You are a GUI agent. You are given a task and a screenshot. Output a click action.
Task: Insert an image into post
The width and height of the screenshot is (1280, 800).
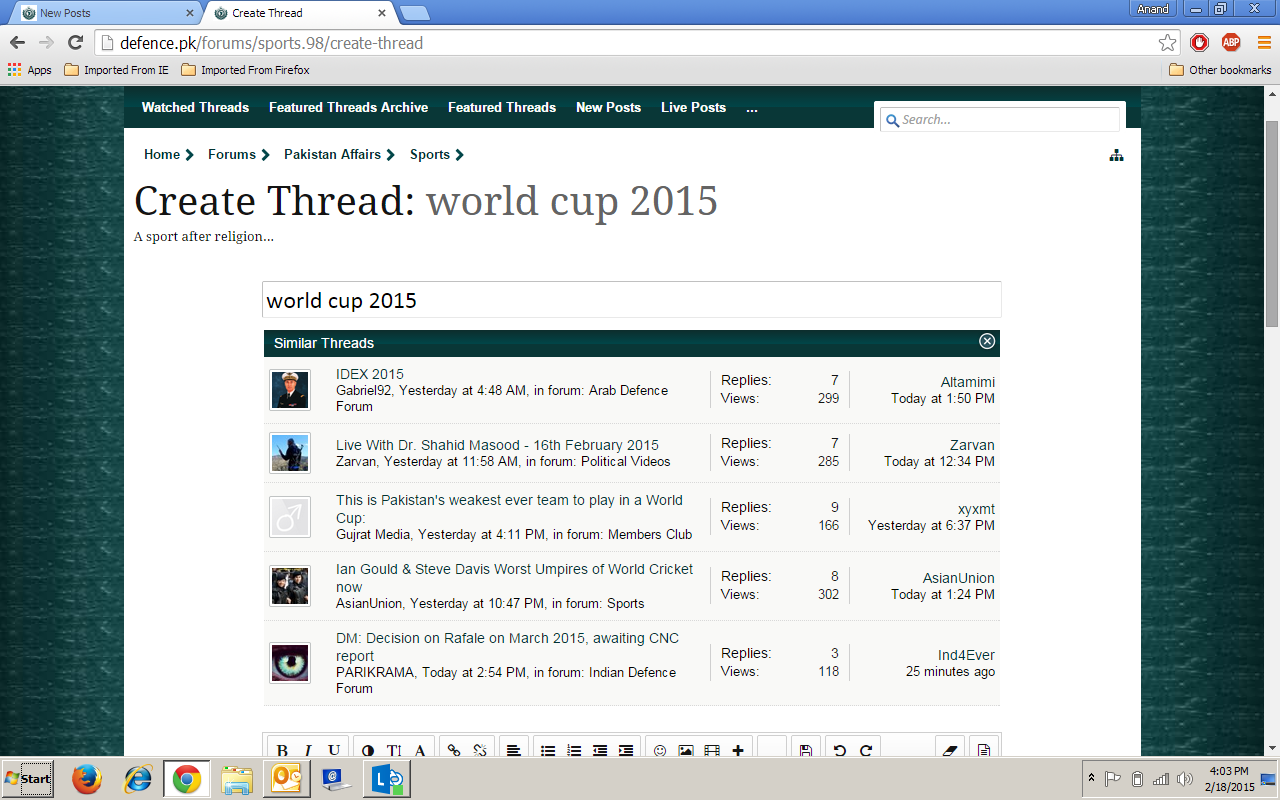tap(686, 750)
